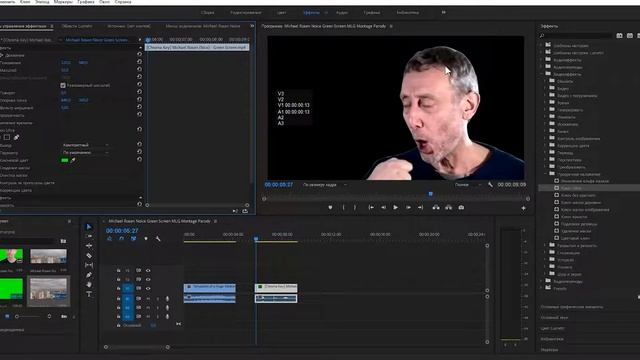Toggle V2 track visibility eye
This screenshot has width=640, height=360.
148,279
